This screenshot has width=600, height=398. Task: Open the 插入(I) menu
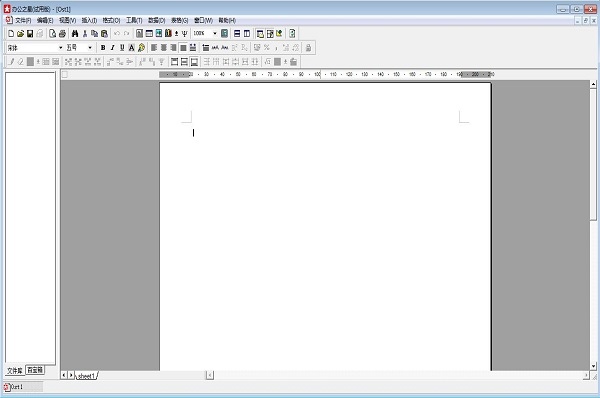89,20
